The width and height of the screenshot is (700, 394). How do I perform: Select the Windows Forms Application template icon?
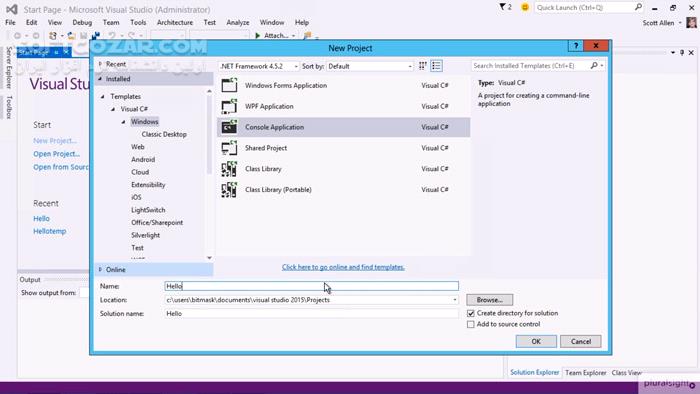click(229, 85)
